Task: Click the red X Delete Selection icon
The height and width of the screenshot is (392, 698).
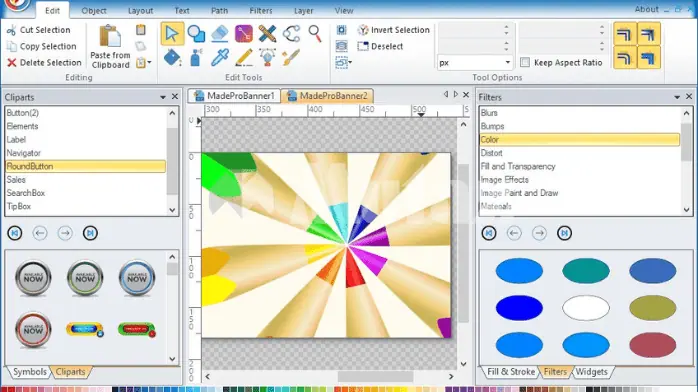Action: tap(12, 63)
